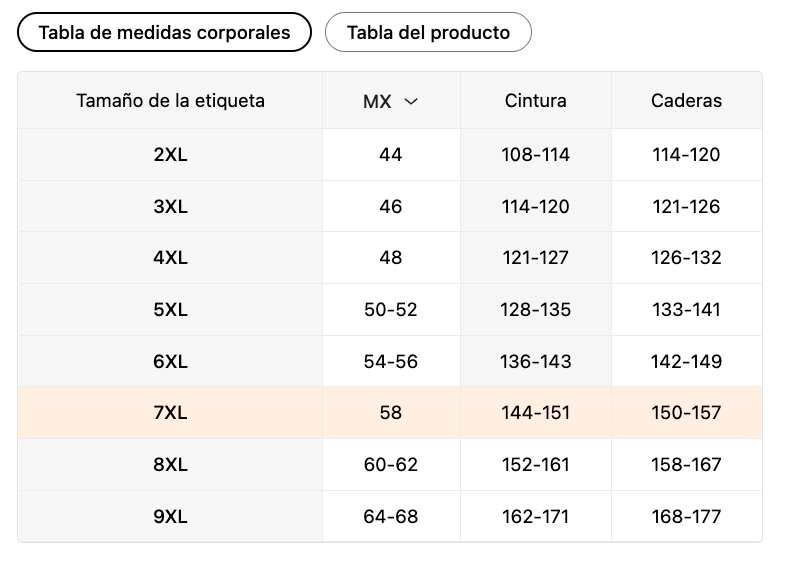Click the Tamaño de la etiqueta header

pyautogui.click(x=170, y=101)
